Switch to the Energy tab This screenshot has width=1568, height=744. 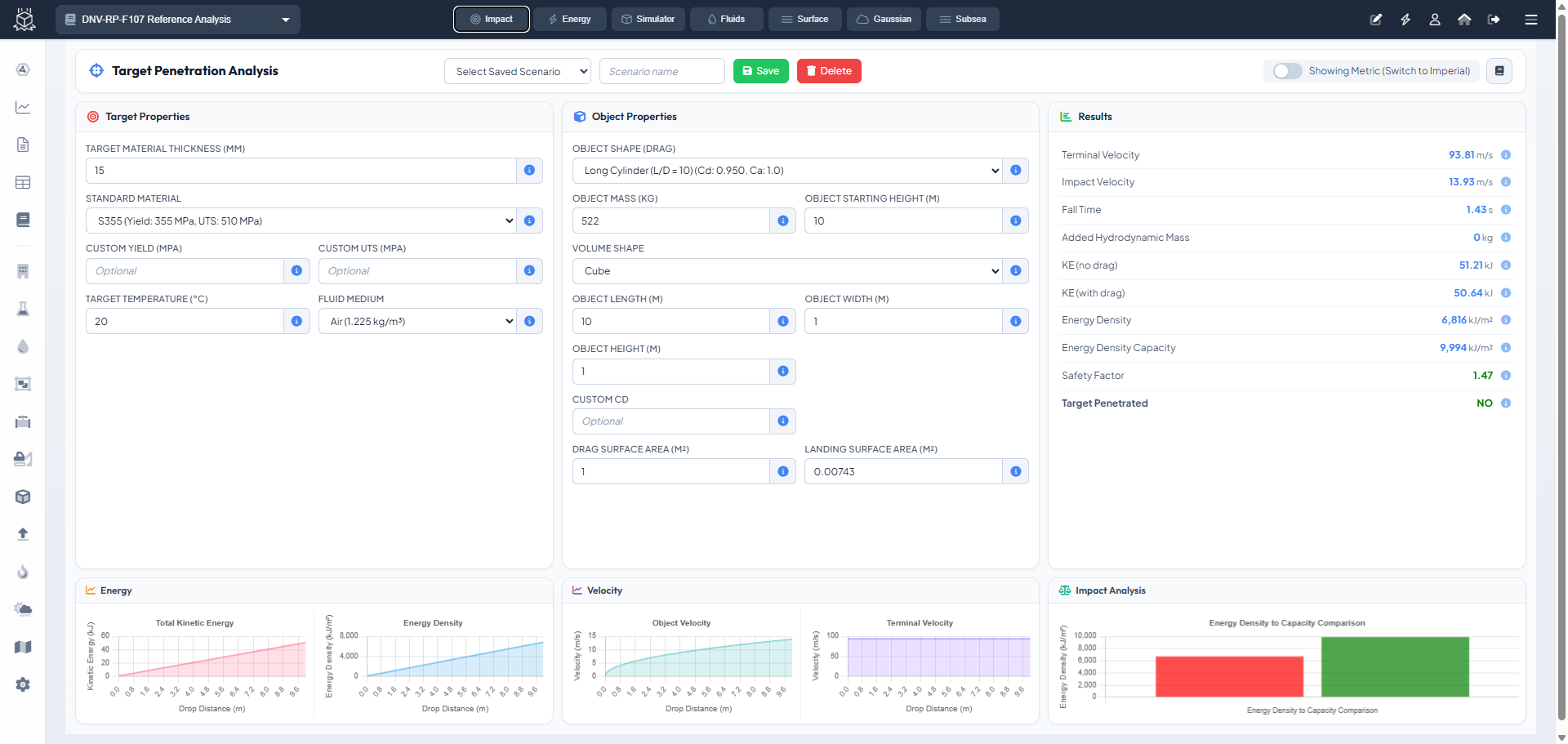pyautogui.click(x=570, y=20)
